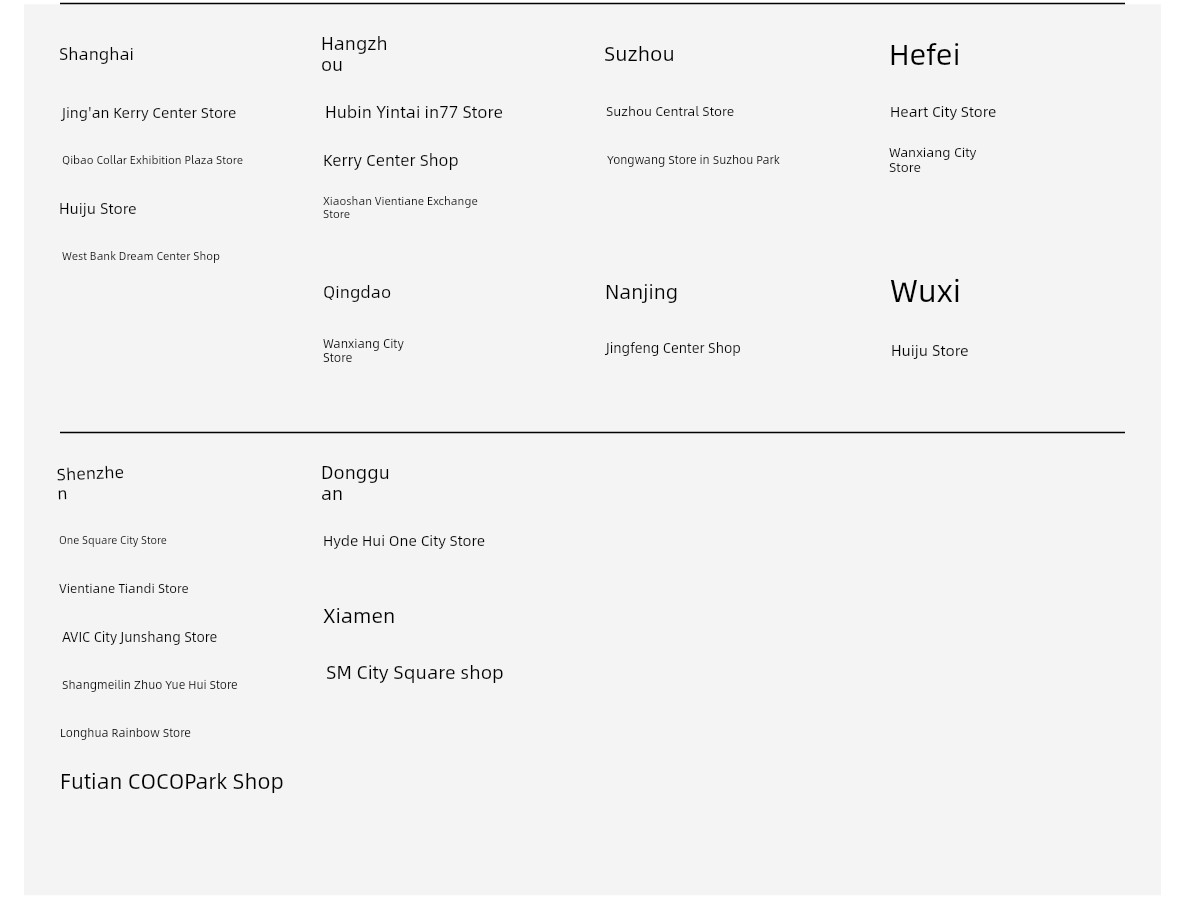This screenshot has height=918, width=1185.
Task: Select AVIC City Junshang Store
Action: (139, 637)
